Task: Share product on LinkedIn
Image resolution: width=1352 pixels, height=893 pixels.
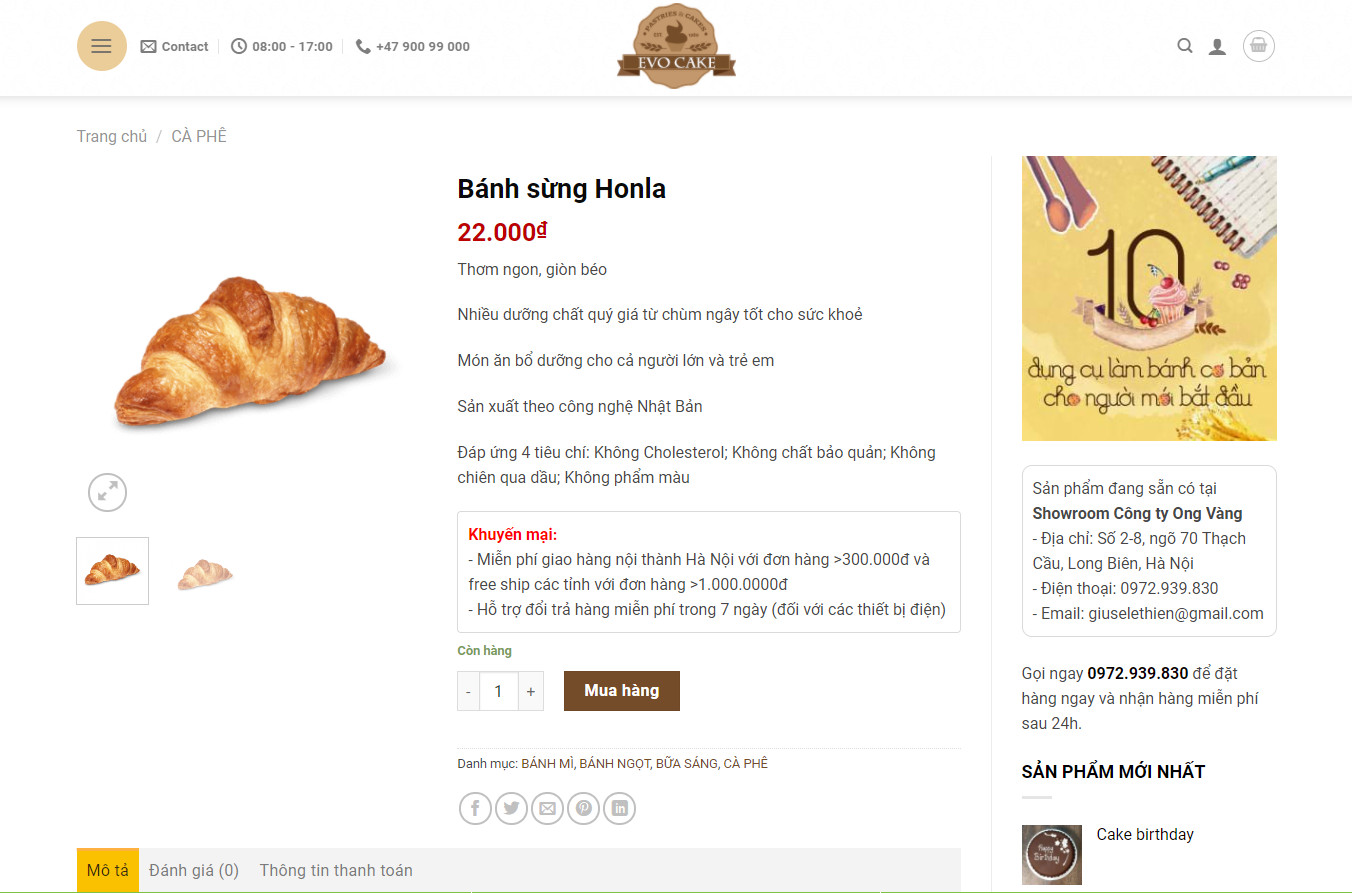Action: point(619,808)
